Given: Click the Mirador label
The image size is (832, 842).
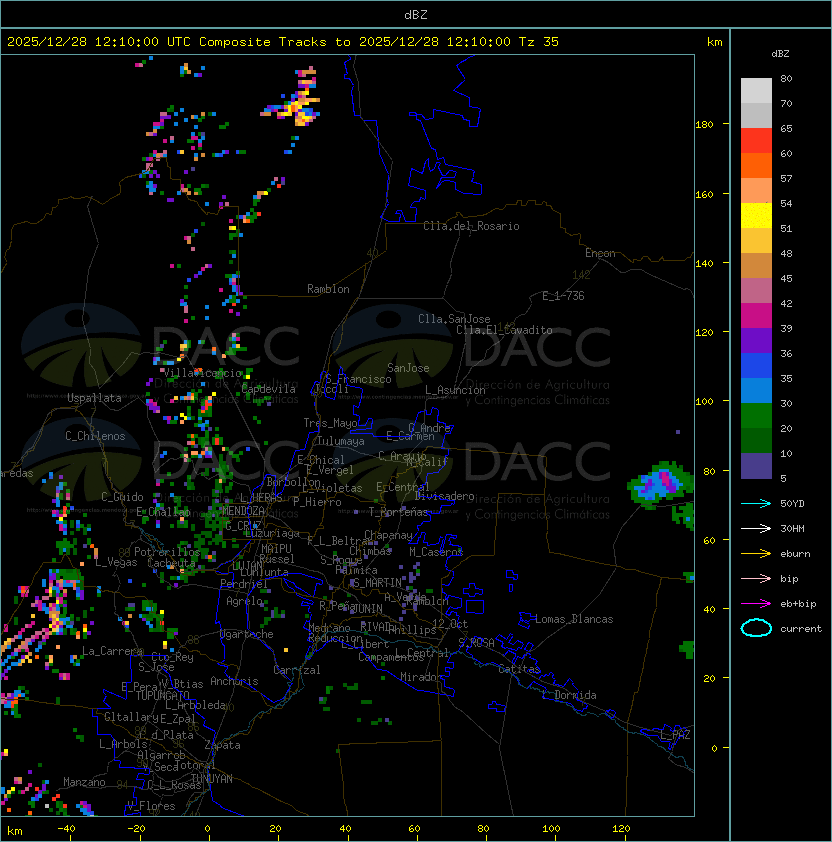Looking at the screenshot, I should coord(422,677).
